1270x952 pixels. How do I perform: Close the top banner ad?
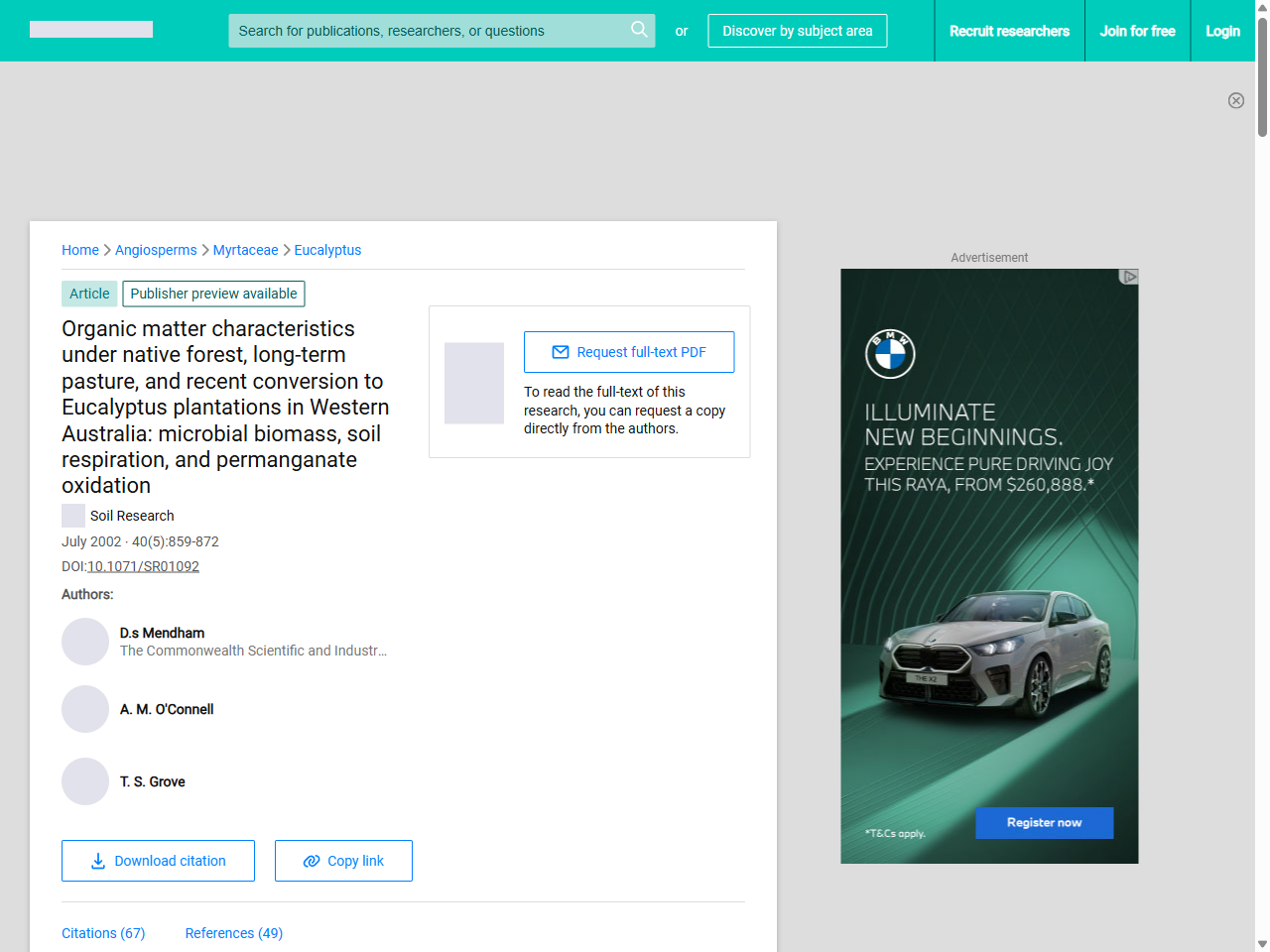tap(1235, 100)
